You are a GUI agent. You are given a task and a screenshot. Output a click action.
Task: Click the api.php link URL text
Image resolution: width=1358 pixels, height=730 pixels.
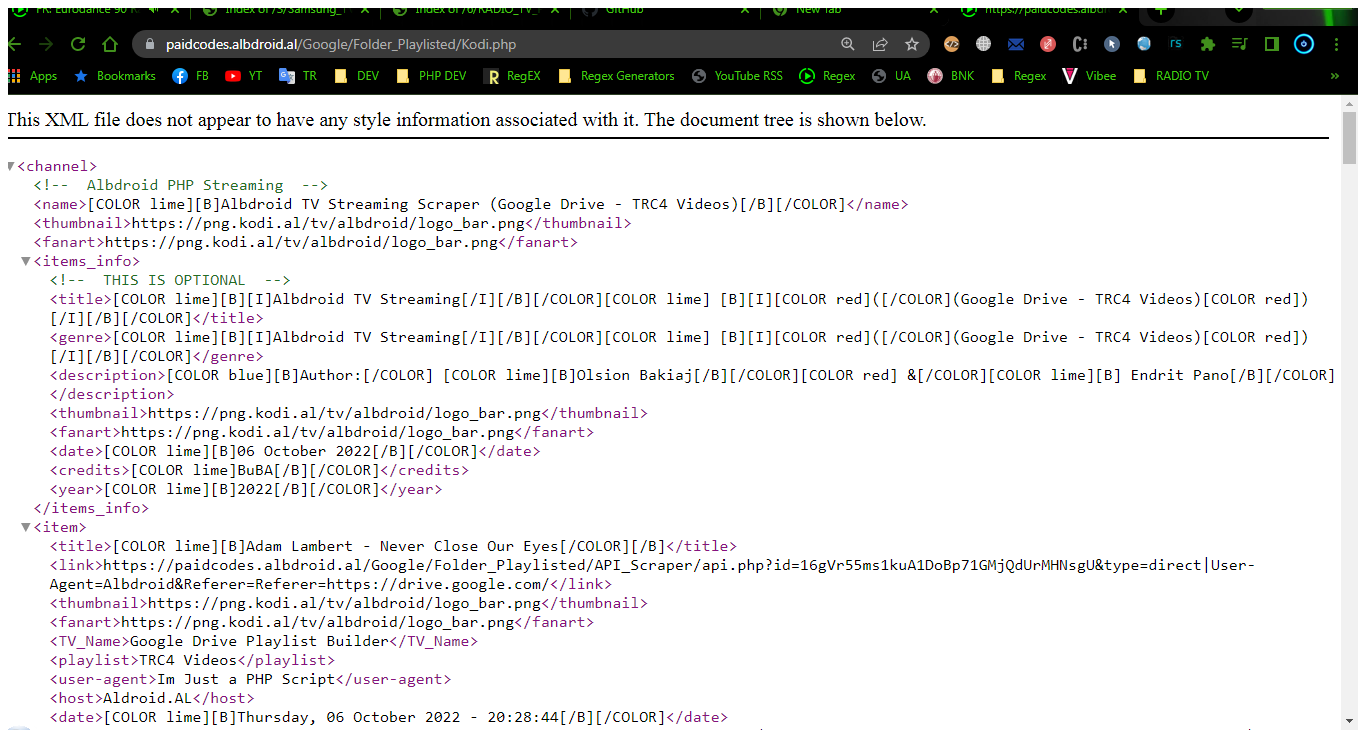(652, 574)
